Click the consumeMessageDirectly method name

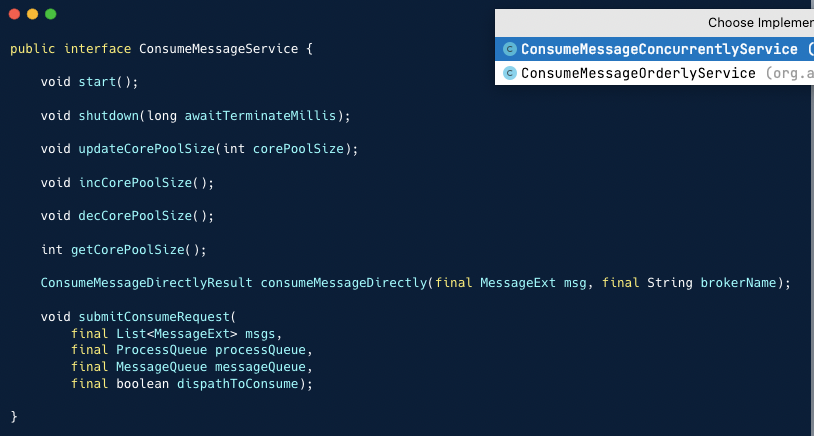coord(344,283)
